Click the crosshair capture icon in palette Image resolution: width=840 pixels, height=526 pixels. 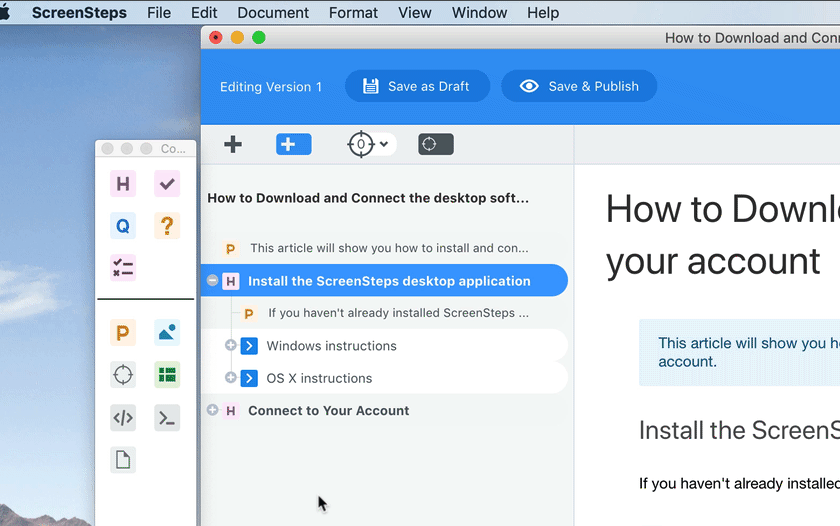point(123,374)
